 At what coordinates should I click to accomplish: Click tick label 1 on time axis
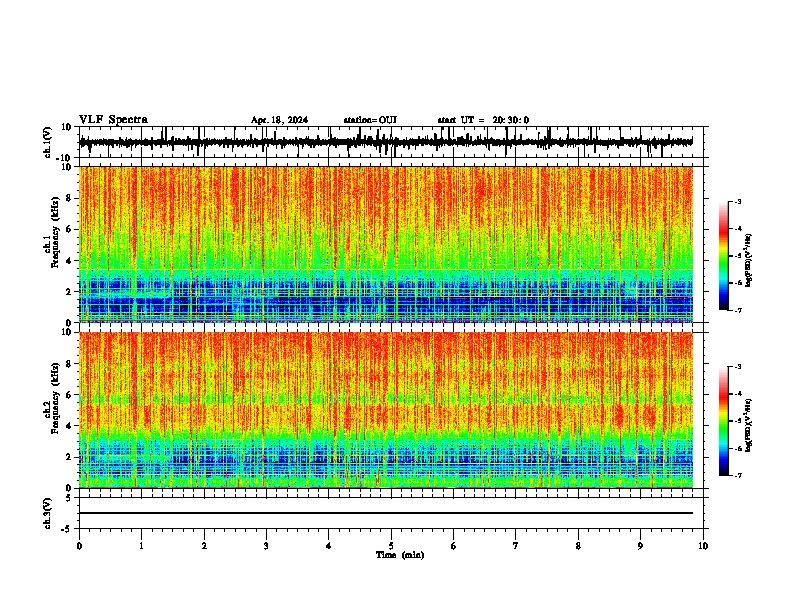(141, 546)
